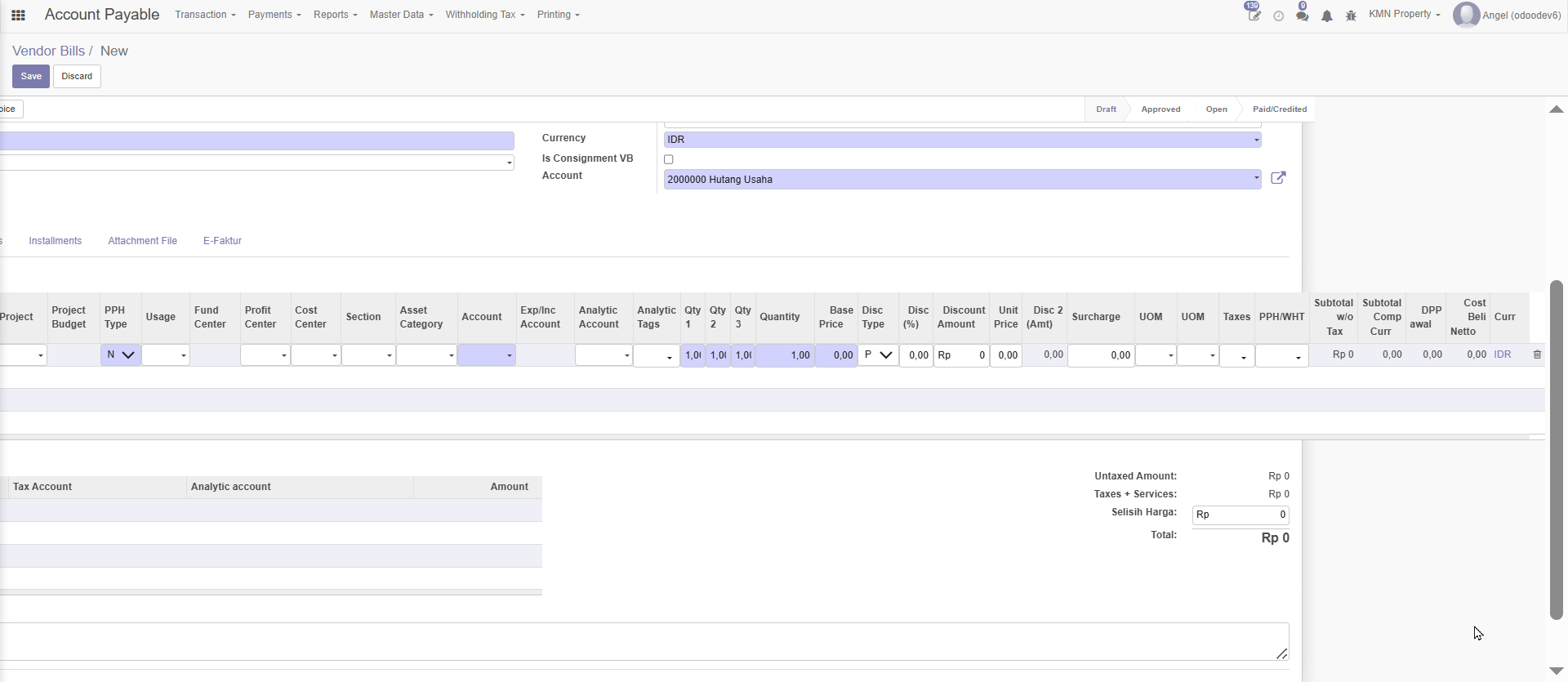Open the Payments menu
1568x682 pixels.
pyautogui.click(x=274, y=15)
